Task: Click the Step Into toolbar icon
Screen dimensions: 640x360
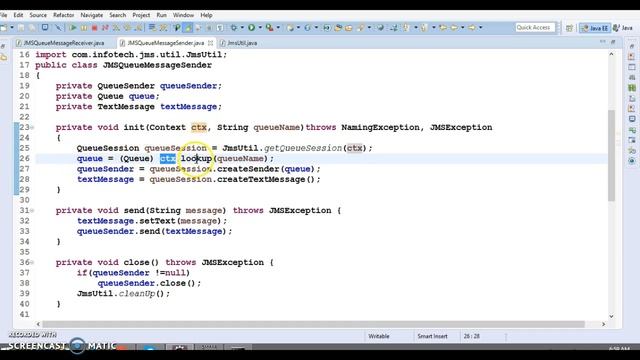Action: tap(116, 28)
